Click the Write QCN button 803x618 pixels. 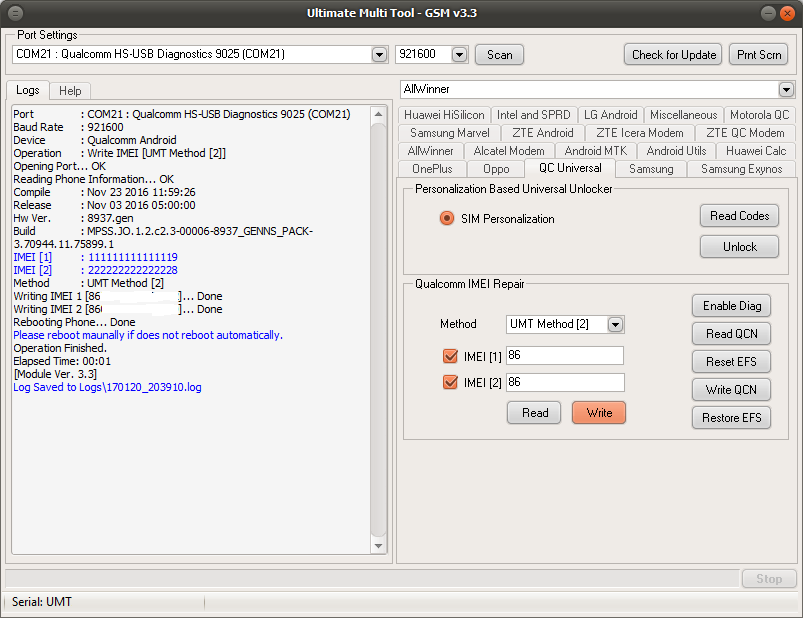pos(731,390)
